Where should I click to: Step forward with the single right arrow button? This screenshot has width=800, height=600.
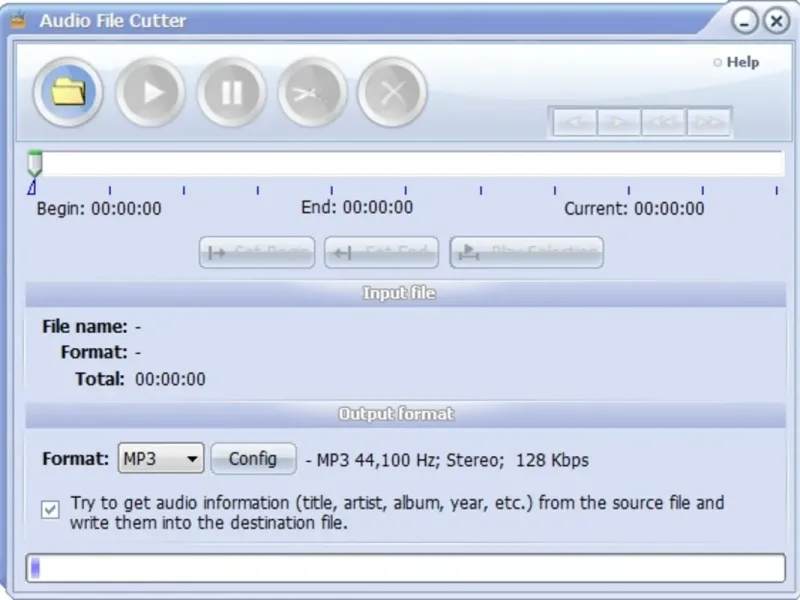point(619,122)
